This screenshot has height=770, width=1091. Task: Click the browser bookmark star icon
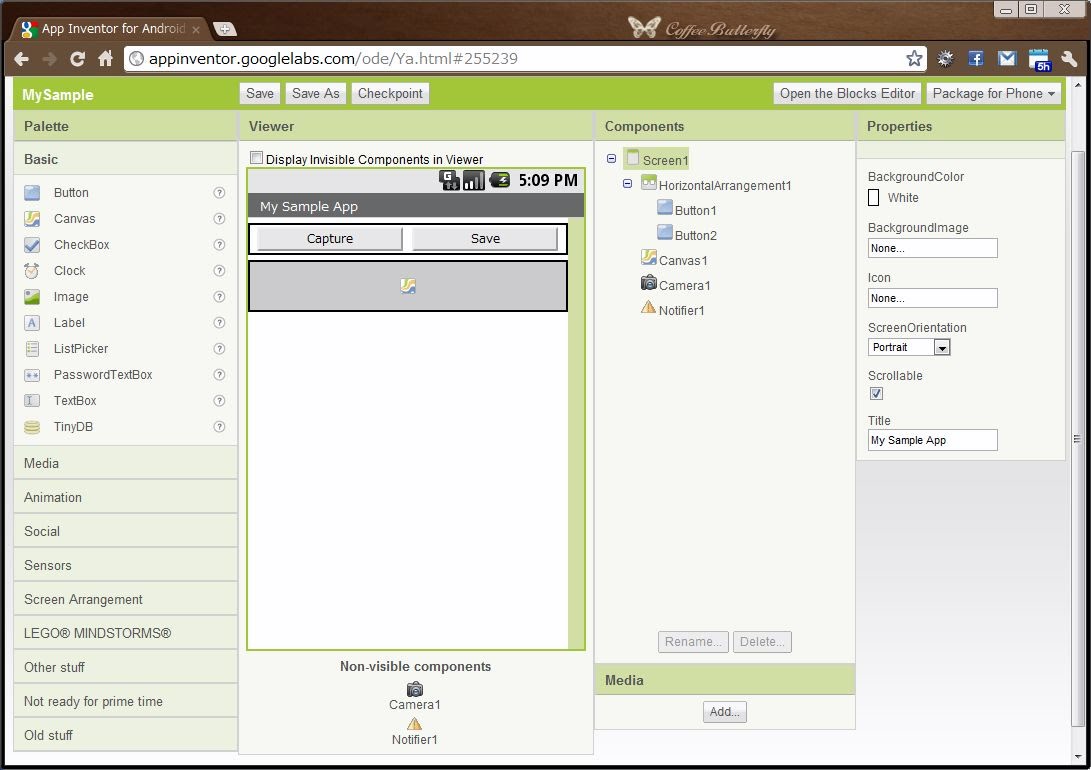(x=914, y=59)
